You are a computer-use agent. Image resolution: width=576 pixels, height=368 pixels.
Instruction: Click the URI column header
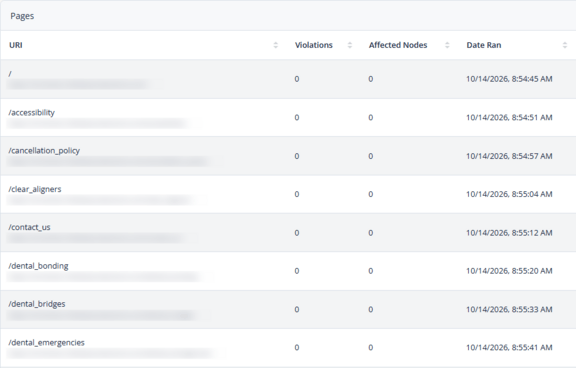(16, 45)
